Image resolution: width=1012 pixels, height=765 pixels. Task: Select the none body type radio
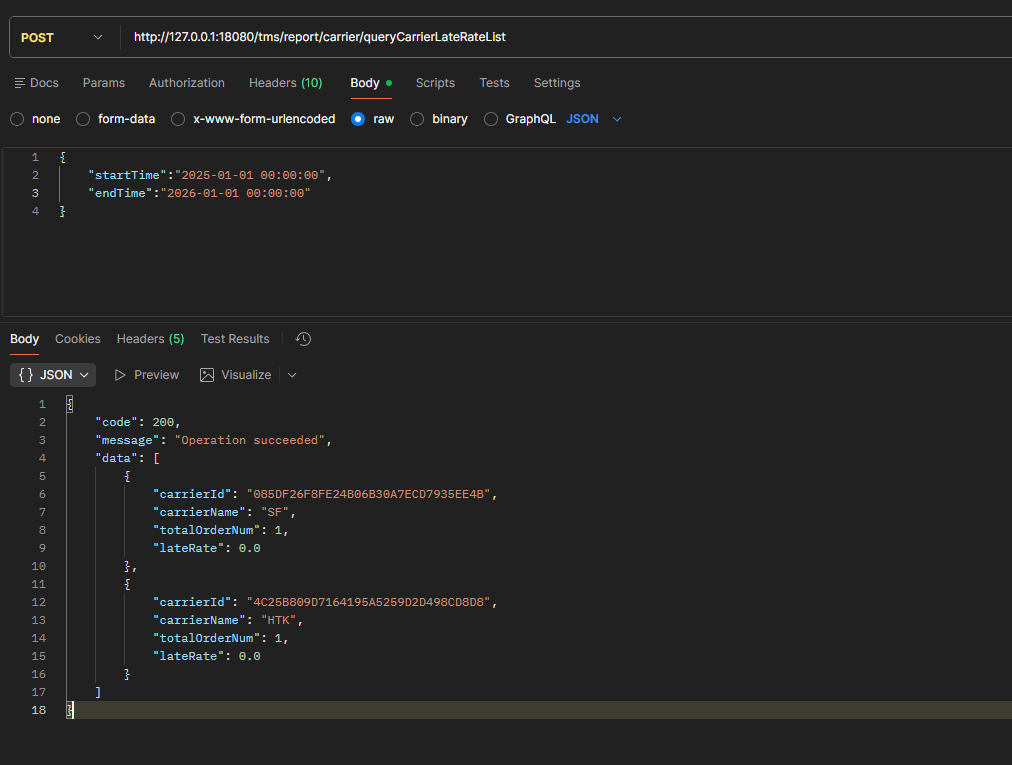17,119
